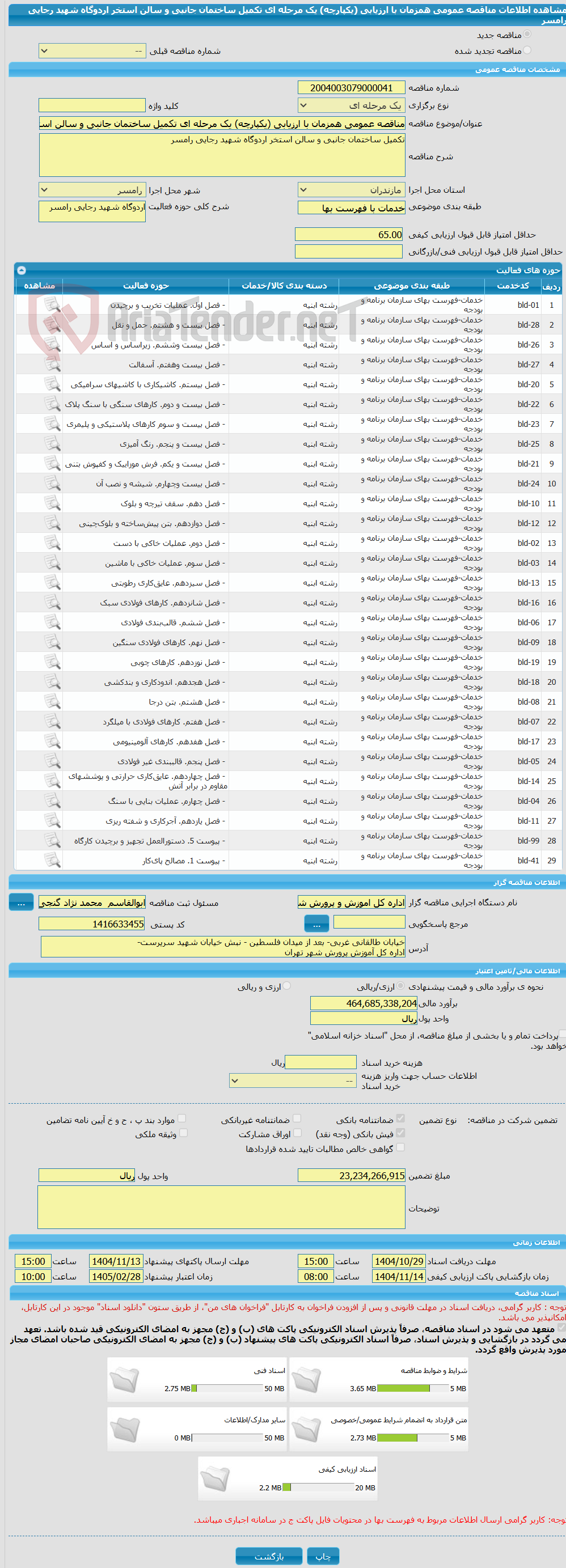Toggle the موارد بند پ، ج و خ checkbox
Viewport: 566px width, 1568px height.
click(x=181, y=1119)
